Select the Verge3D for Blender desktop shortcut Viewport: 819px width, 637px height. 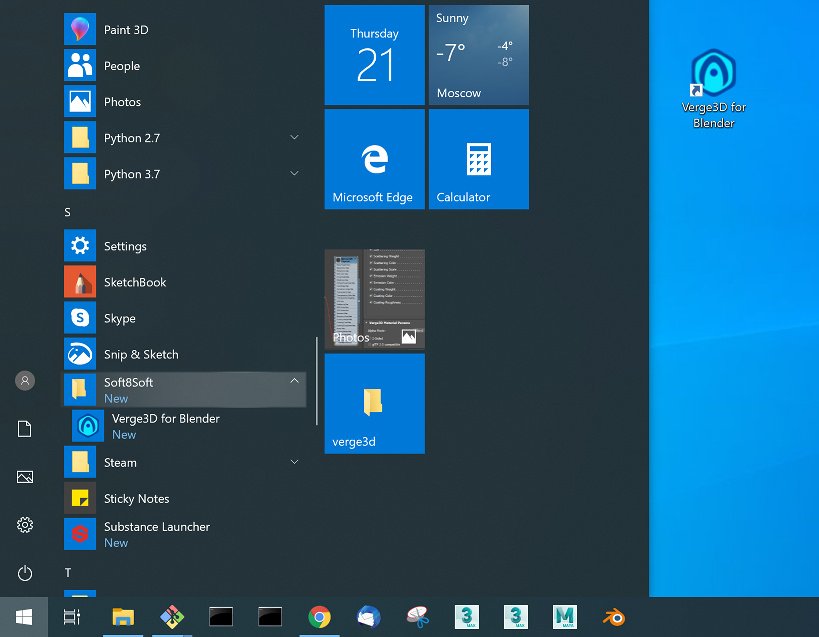713,89
